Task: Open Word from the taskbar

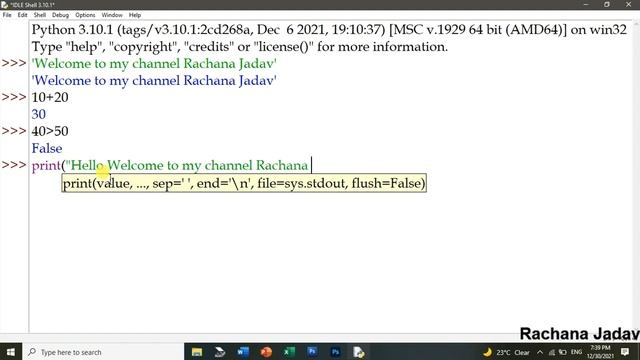Action: pyautogui.click(x=243, y=352)
